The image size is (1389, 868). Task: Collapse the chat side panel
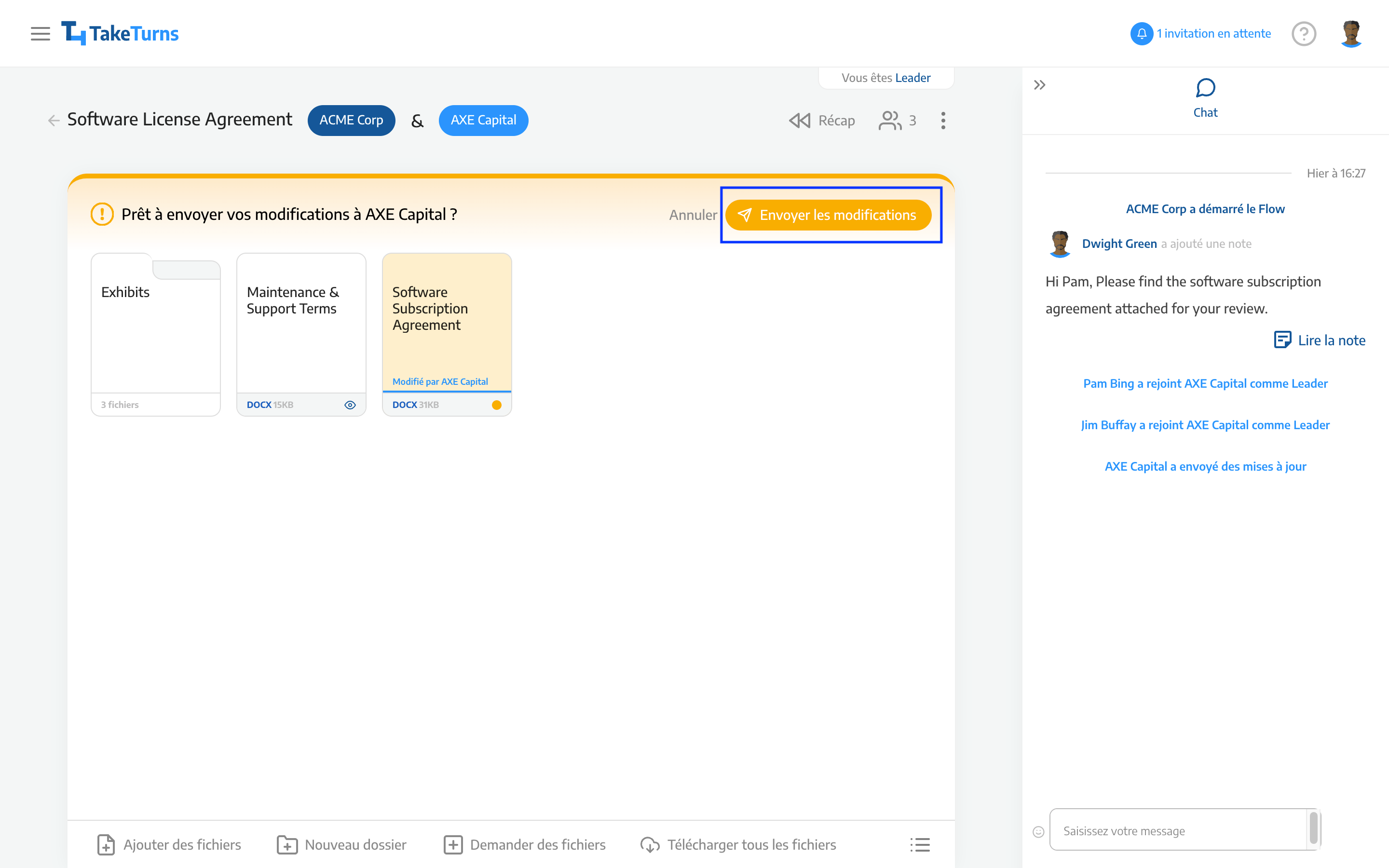(x=1039, y=85)
